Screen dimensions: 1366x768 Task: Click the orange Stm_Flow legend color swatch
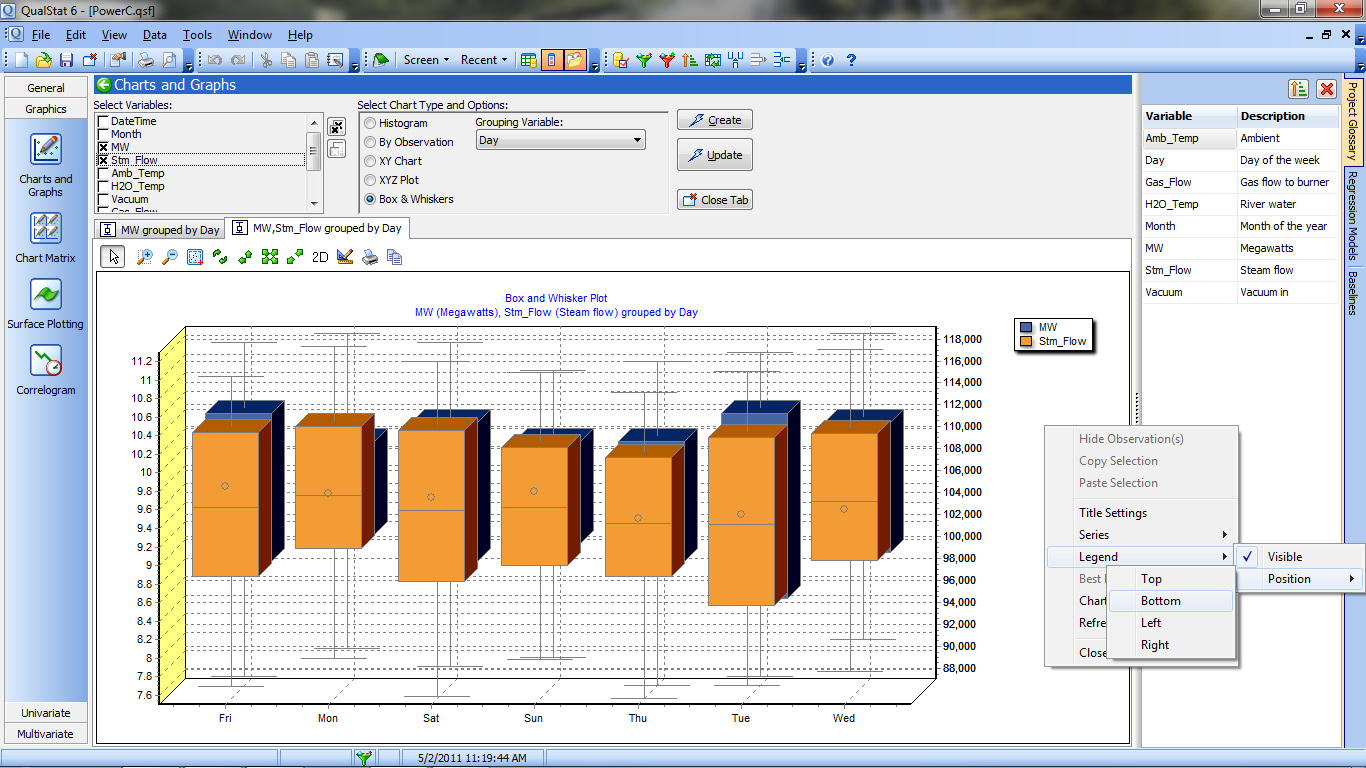(x=1026, y=342)
